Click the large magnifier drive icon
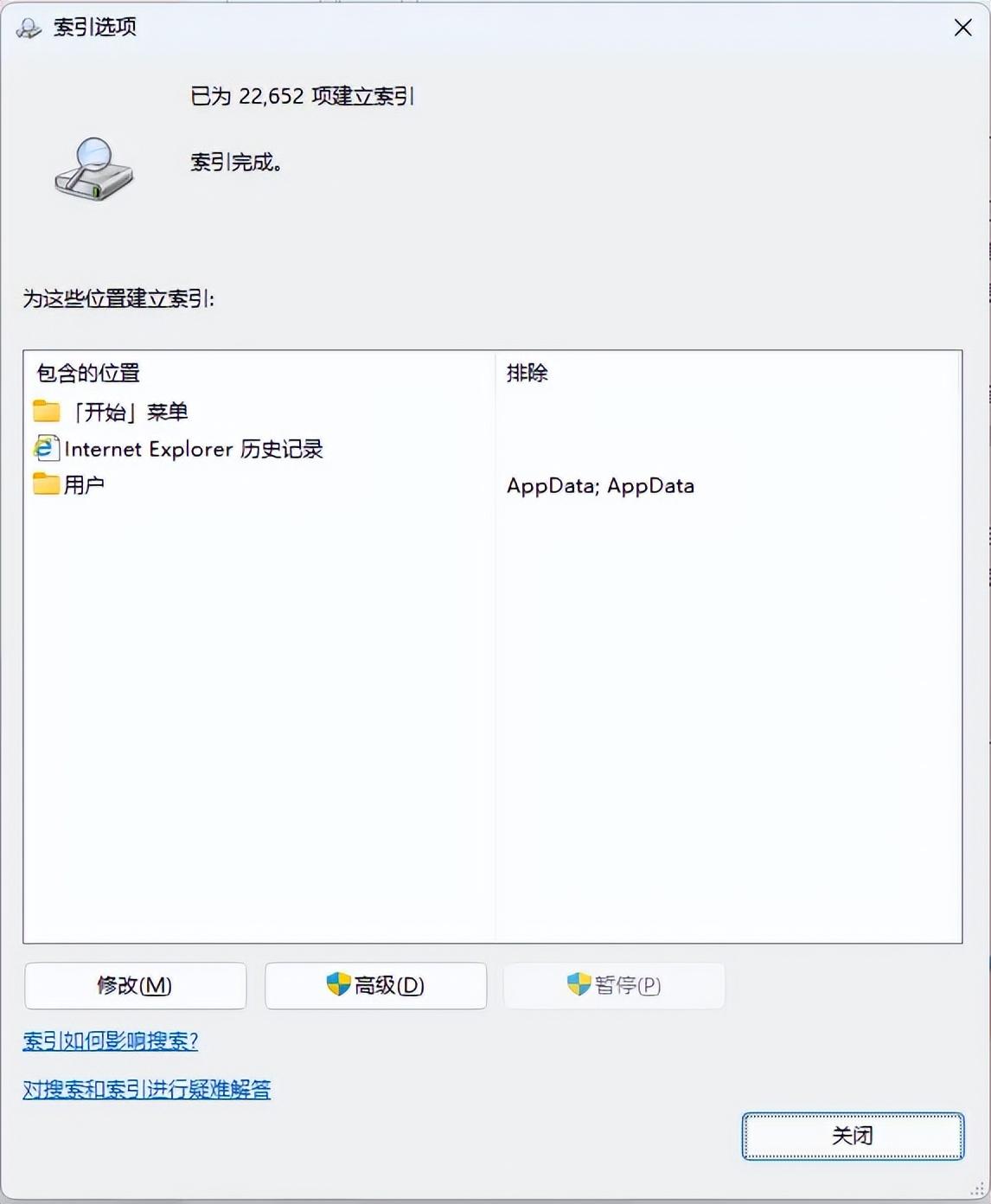The image size is (991, 1204). click(x=93, y=168)
